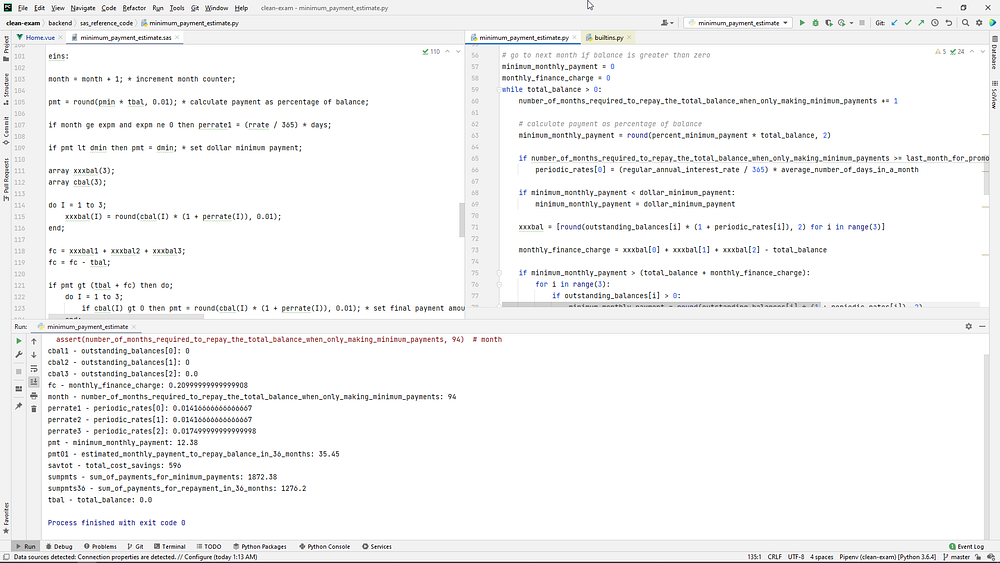Viewport: 1000px width, 563px height.
Task: Close the minimum_payment_estimate run tab
Action: click(134, 327)
